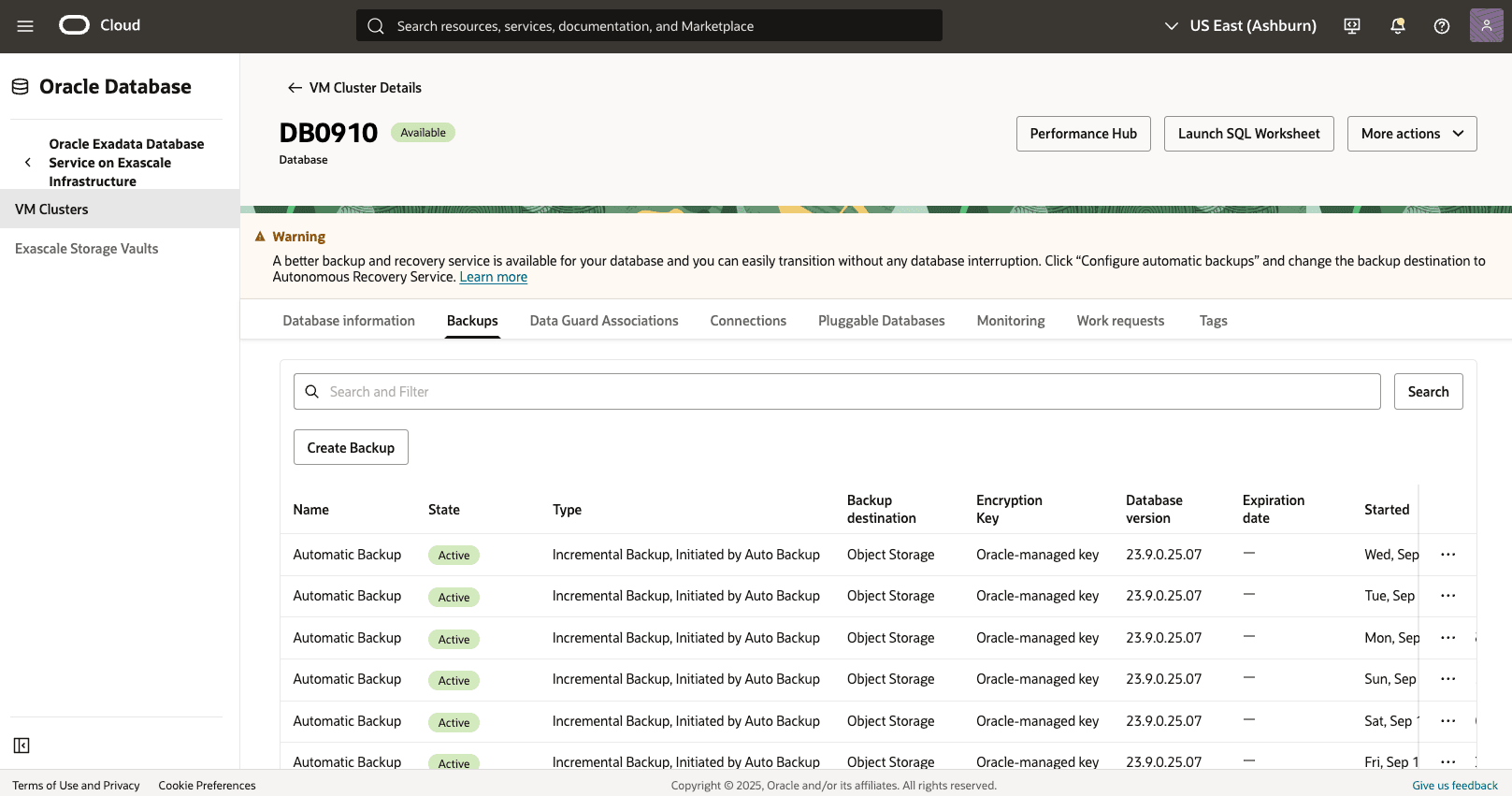Click the DB0910 database title

coord(328,133)
